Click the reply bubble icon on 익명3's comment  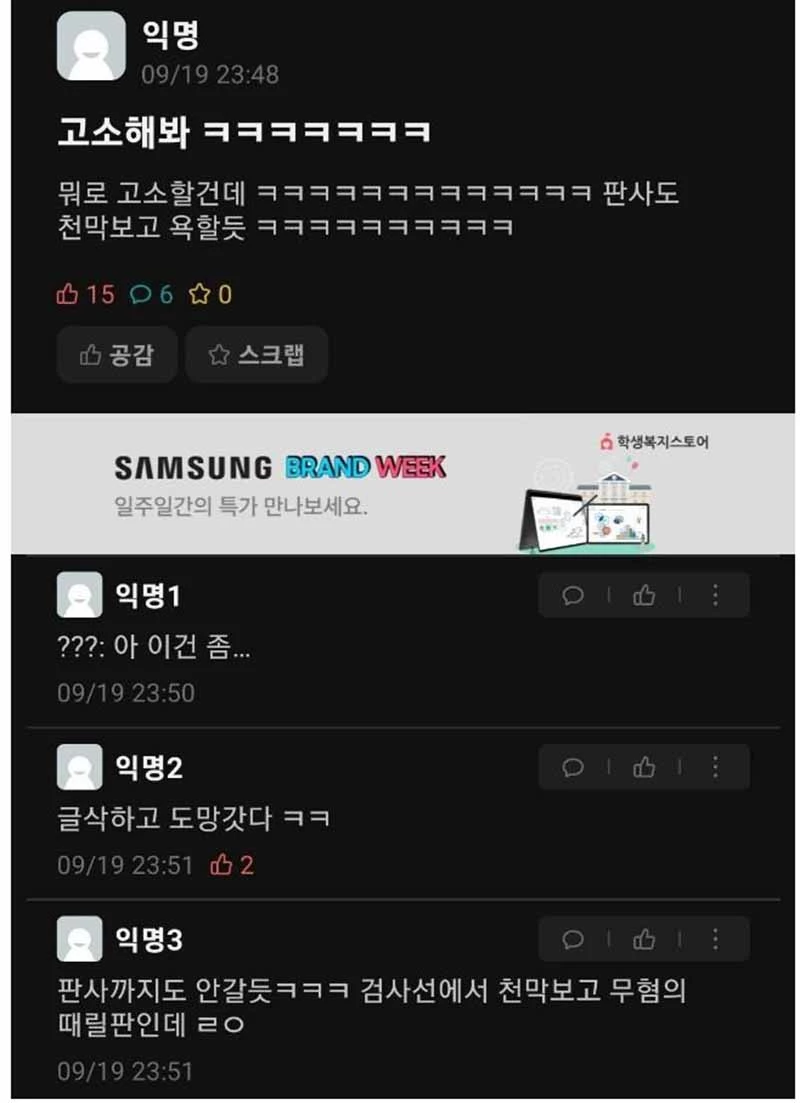(x=573, y=939)
